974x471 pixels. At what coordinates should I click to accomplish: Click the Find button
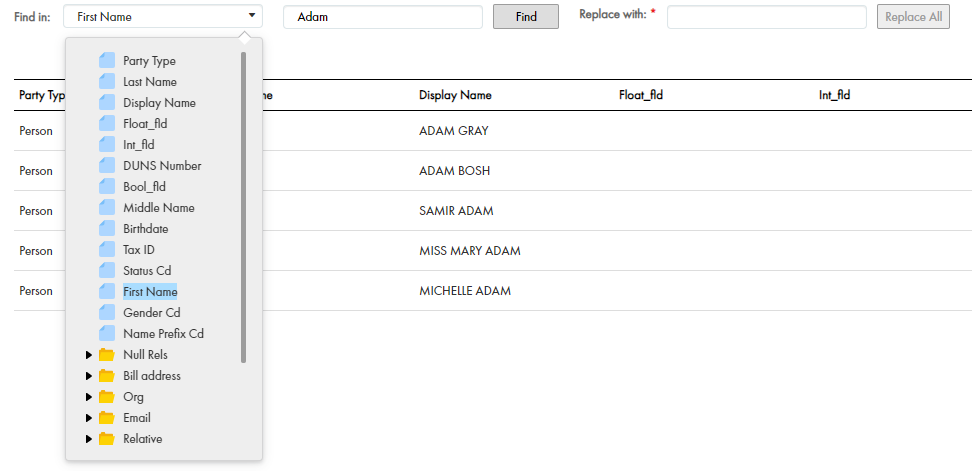click(x=526, y=17)
